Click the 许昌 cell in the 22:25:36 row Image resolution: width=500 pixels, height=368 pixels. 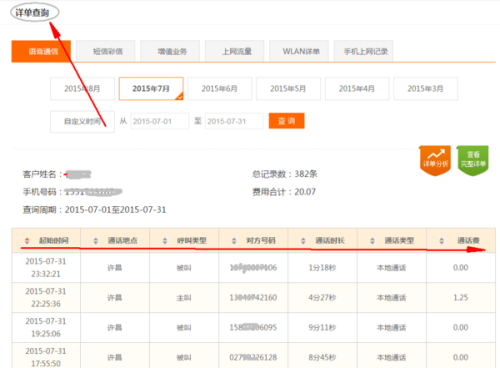pos(115,298)
